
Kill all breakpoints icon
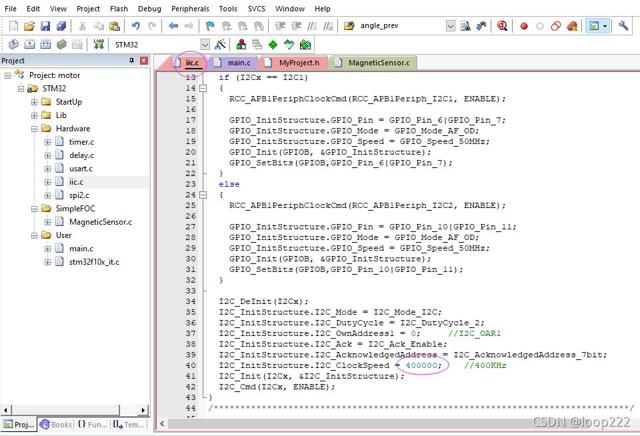[572, 26]
